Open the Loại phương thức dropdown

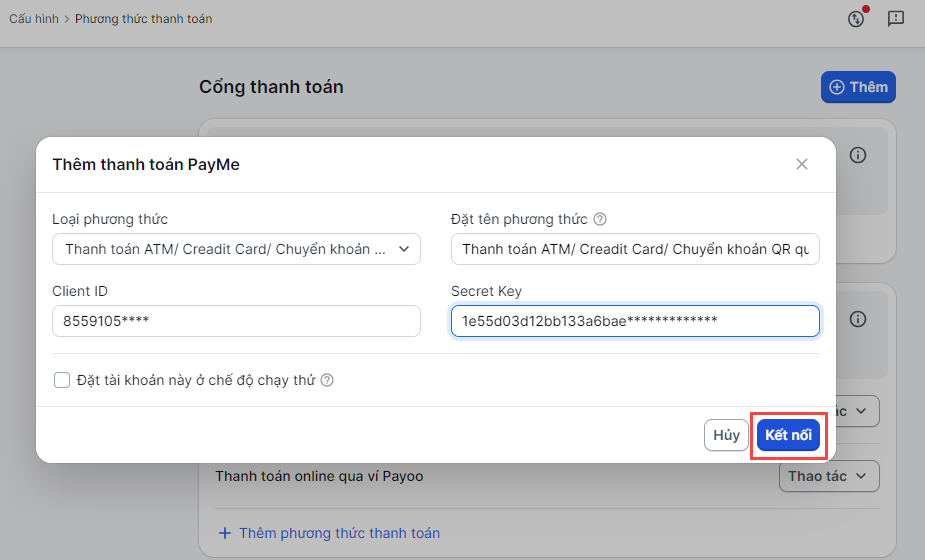236,249
